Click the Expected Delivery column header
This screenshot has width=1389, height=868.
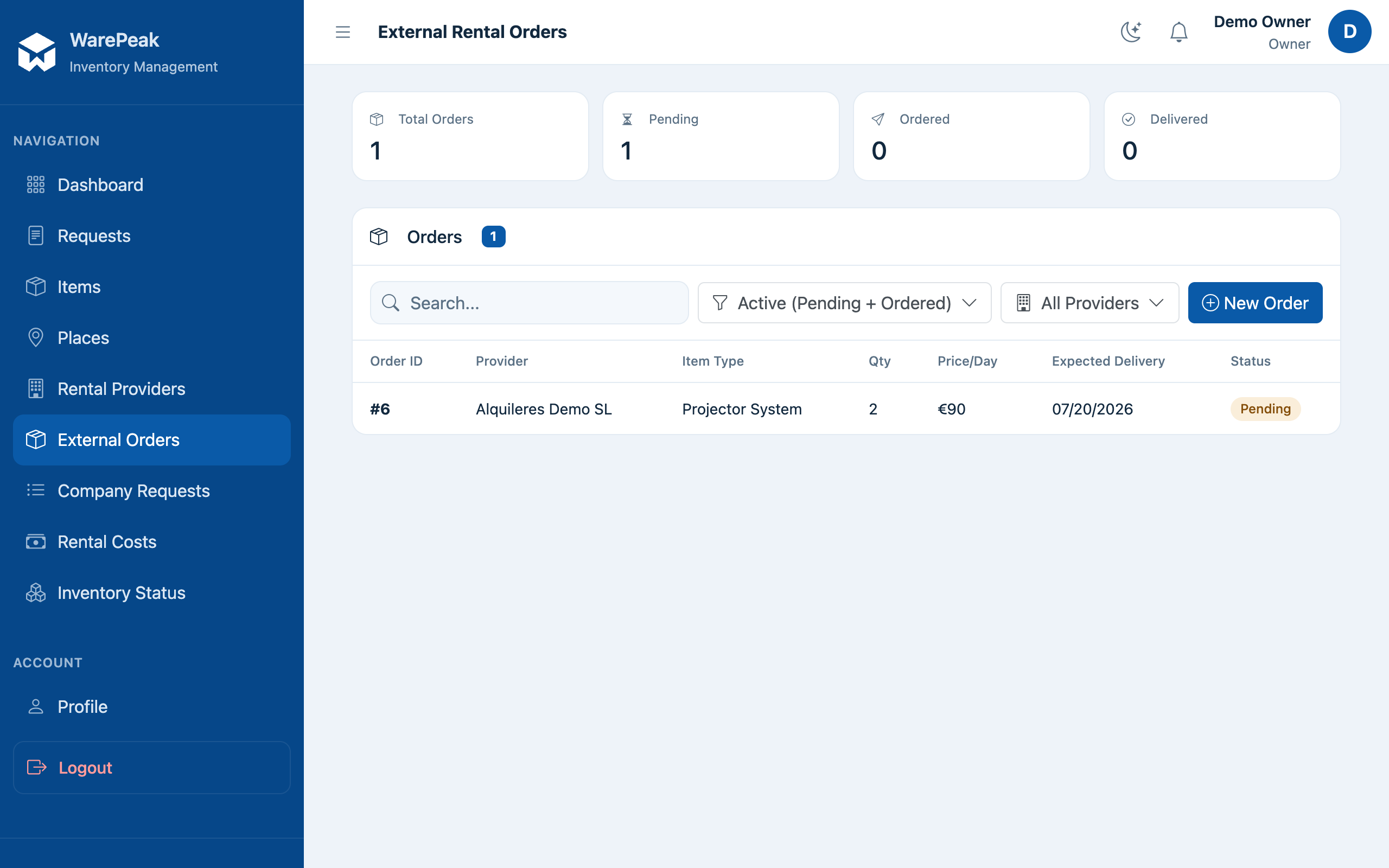coord(1108,361)
